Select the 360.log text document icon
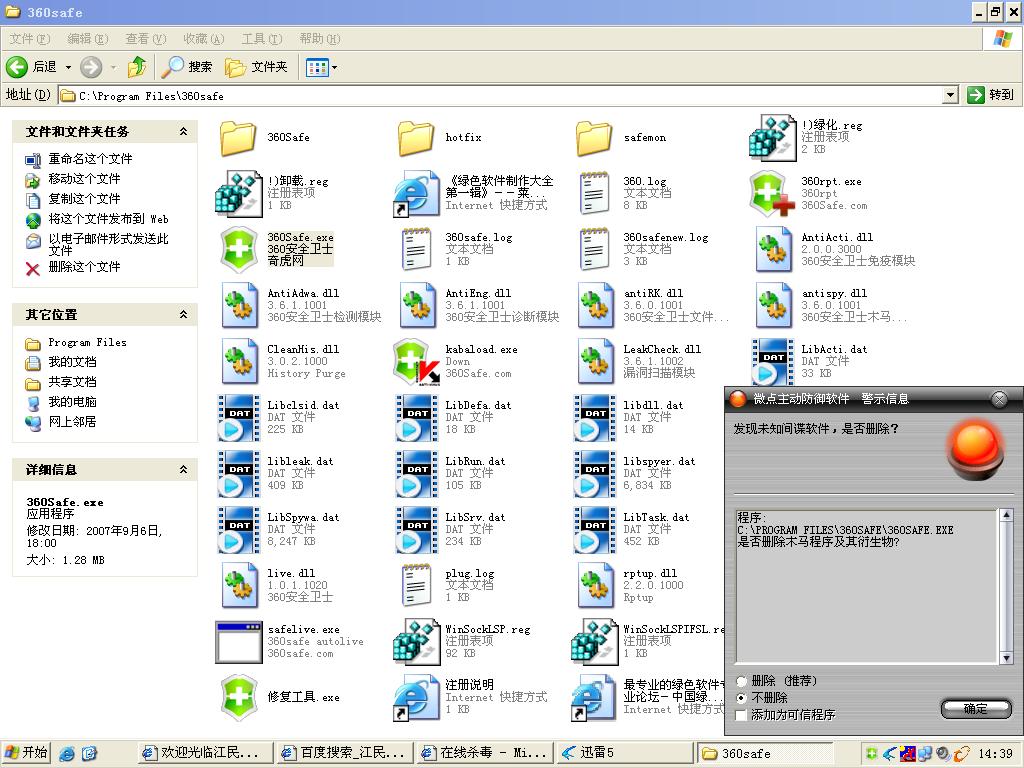1024x768 pixels. (x=594, y=194)
